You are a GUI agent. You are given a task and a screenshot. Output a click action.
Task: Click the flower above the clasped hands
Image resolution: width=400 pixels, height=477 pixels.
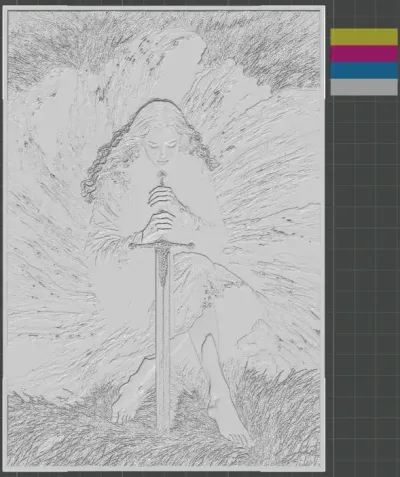162,175
